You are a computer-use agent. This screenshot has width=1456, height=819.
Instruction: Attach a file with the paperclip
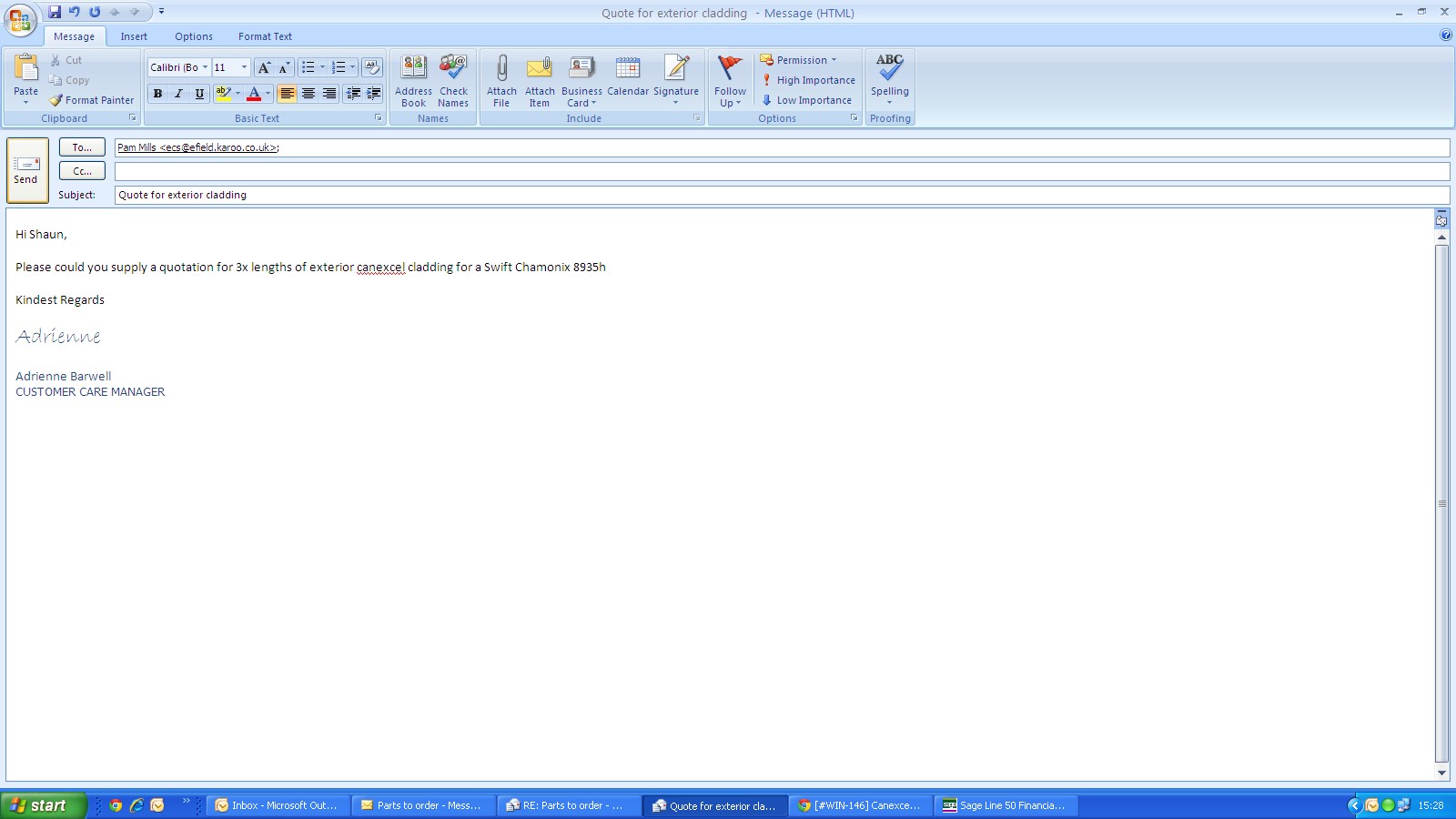coord(501,81)
